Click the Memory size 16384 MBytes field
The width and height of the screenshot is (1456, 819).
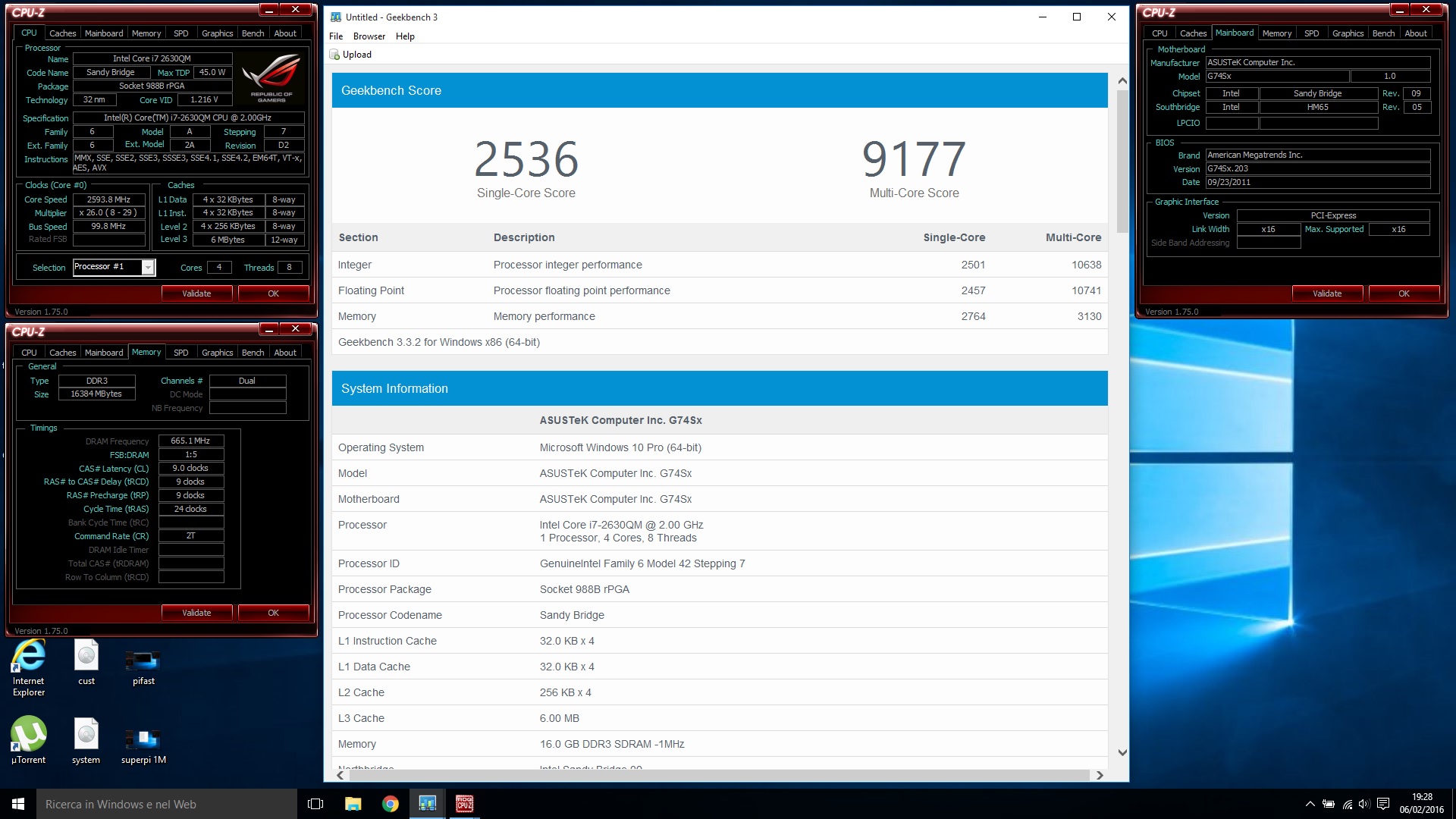coord(96,394)
